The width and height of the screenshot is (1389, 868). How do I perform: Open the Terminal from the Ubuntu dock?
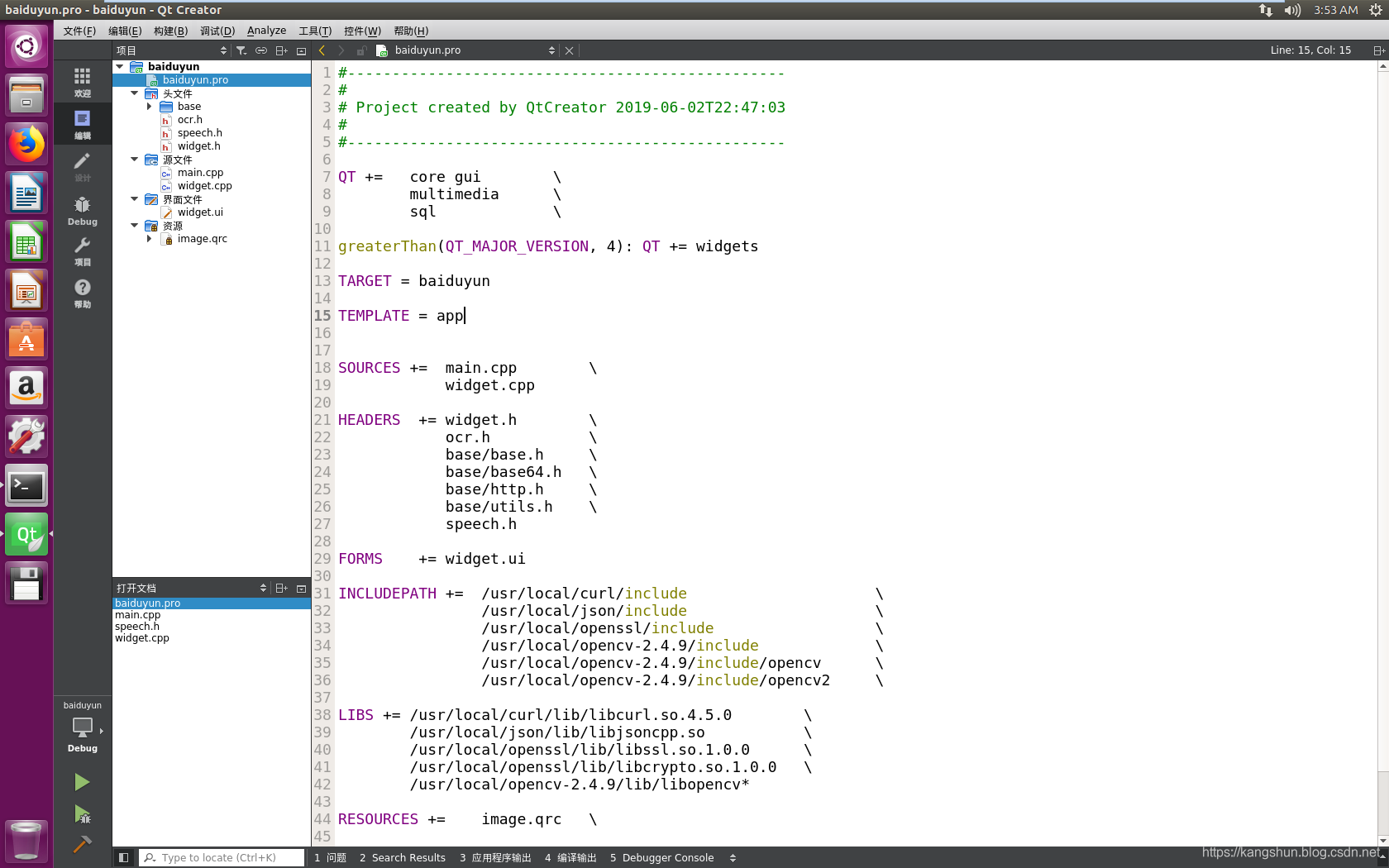(x=26, y=486)
